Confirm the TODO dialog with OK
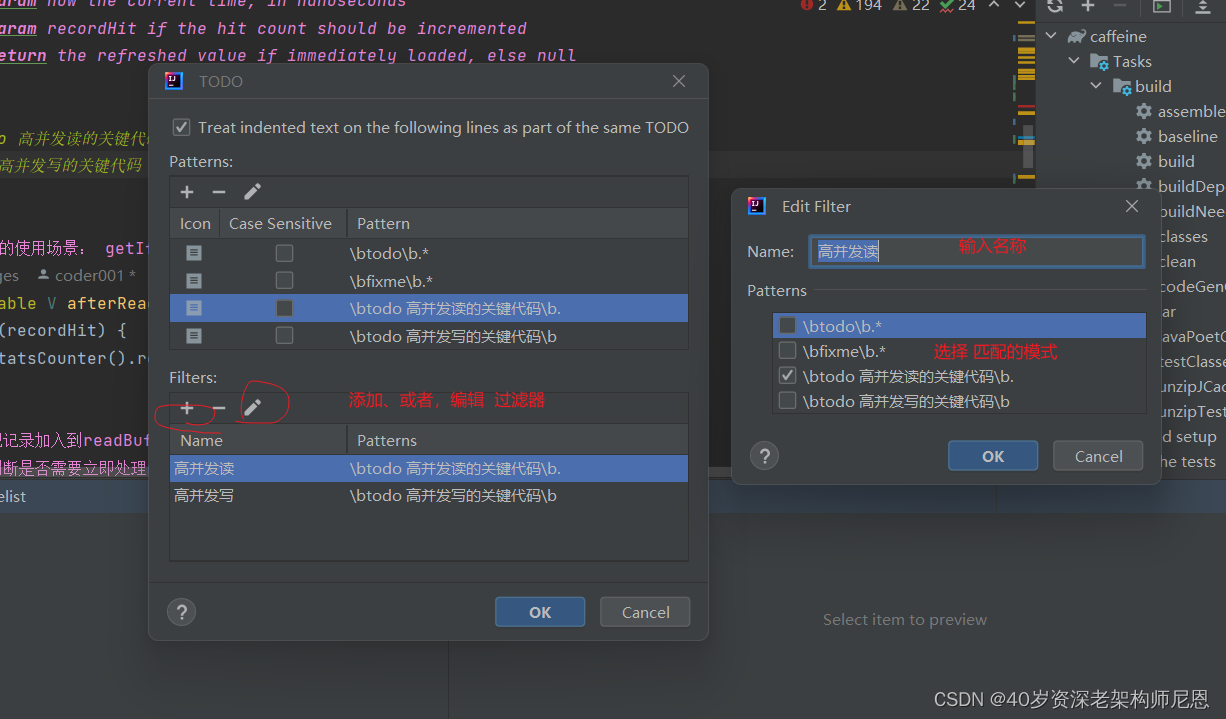1226x719 pixels. click(540, 612)
